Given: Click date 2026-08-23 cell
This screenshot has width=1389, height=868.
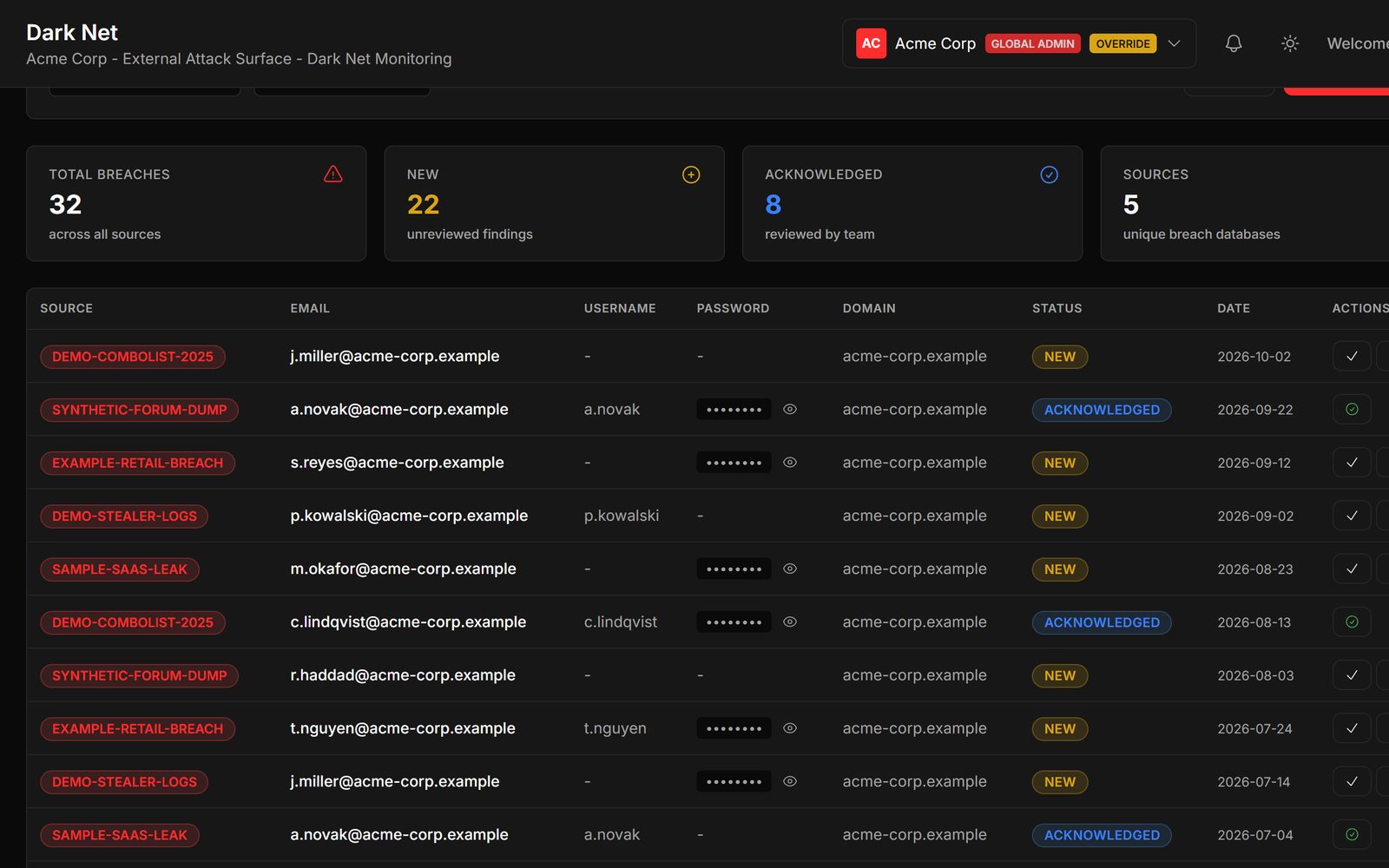Looking at the screenshot, I should coord(1255,569).
